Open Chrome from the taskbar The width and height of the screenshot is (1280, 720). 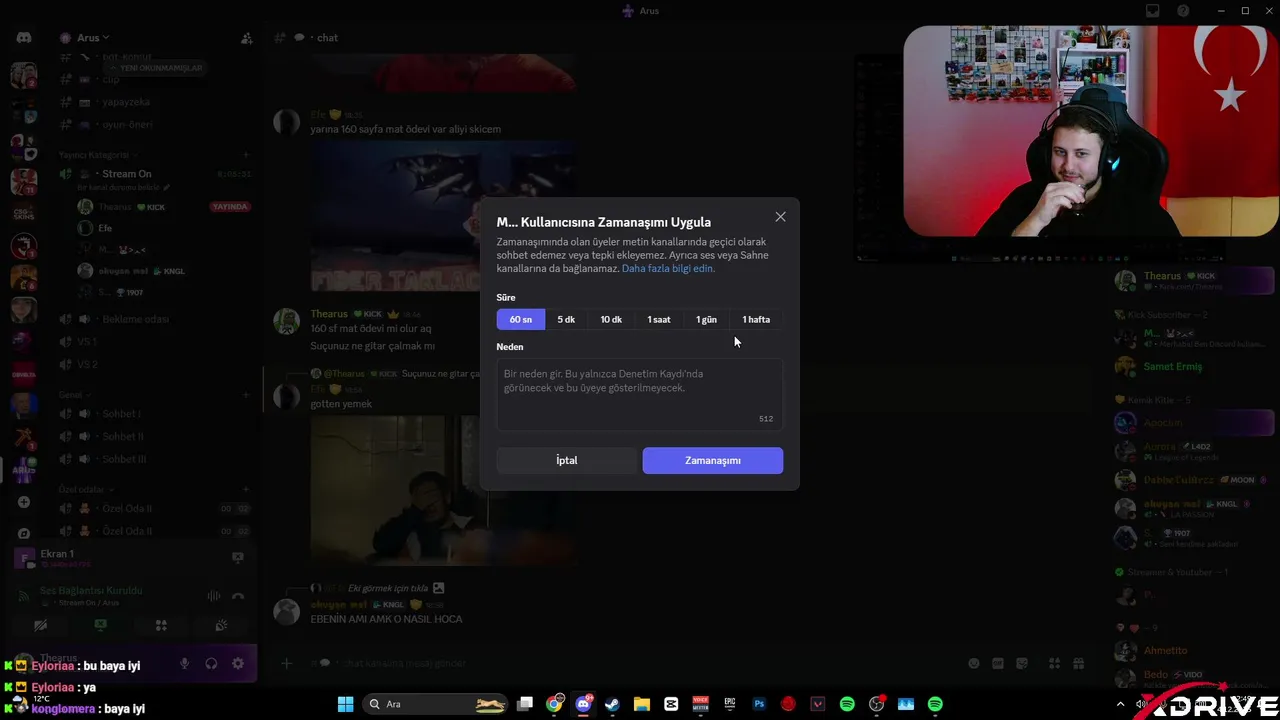pos(554,704)
